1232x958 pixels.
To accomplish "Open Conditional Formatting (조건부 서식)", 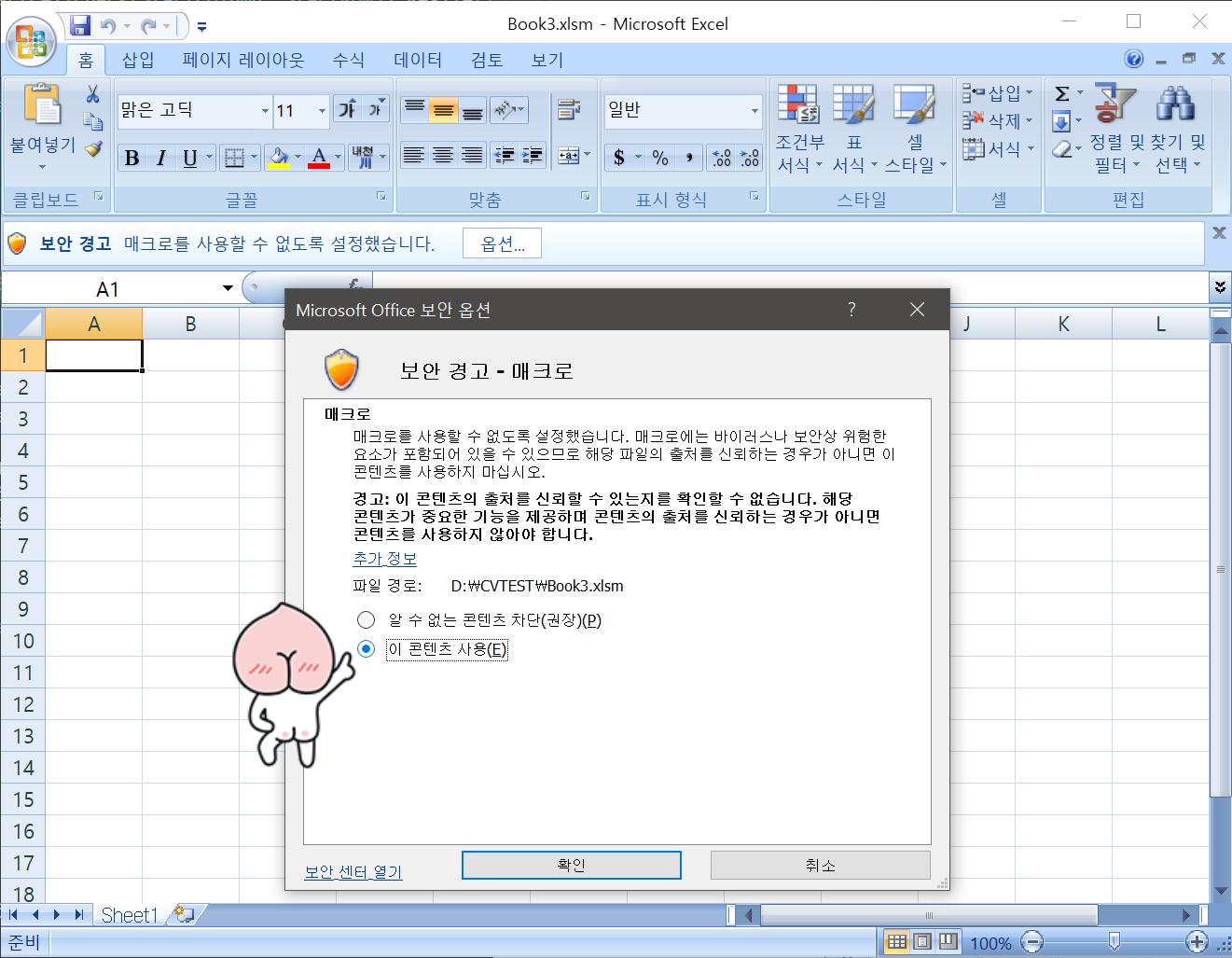I will click(798, 130).
